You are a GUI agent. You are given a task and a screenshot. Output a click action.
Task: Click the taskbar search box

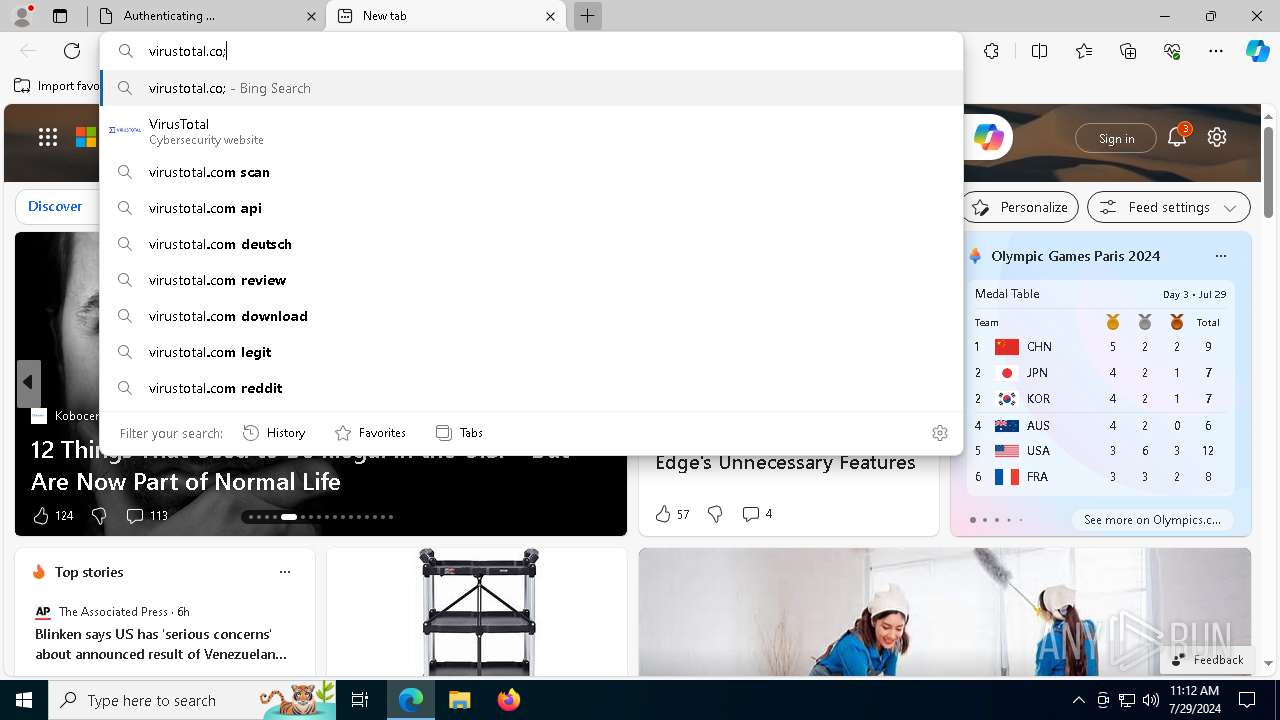[x=193, y=700]
